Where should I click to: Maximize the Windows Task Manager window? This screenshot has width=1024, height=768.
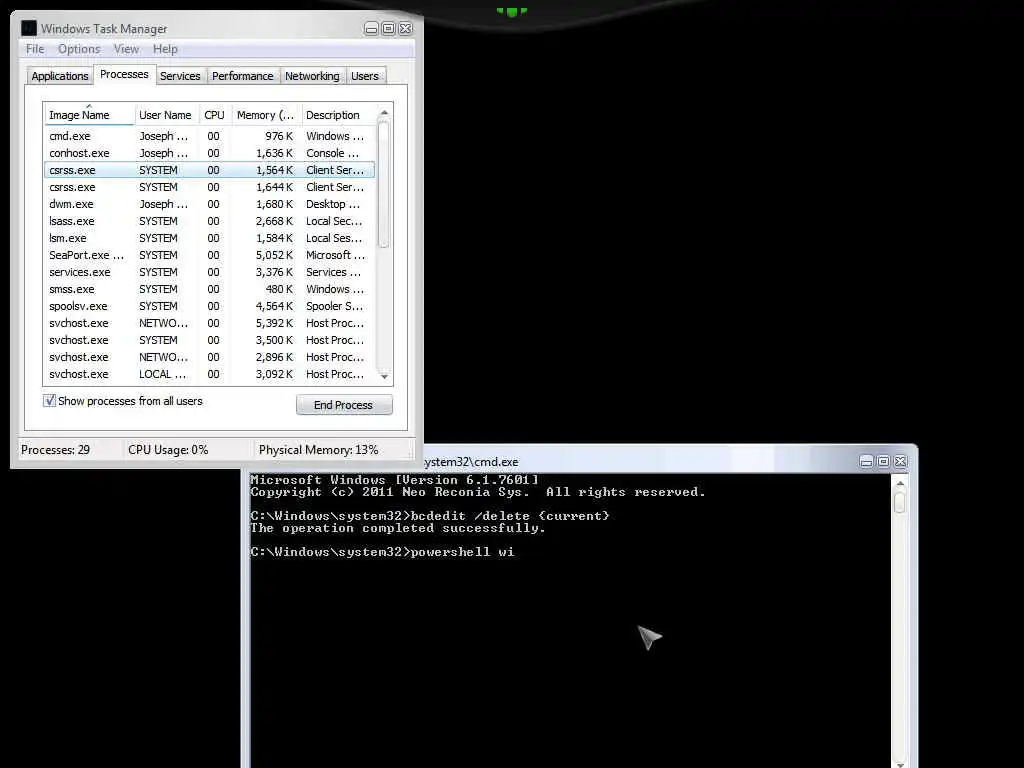[388, 29]
